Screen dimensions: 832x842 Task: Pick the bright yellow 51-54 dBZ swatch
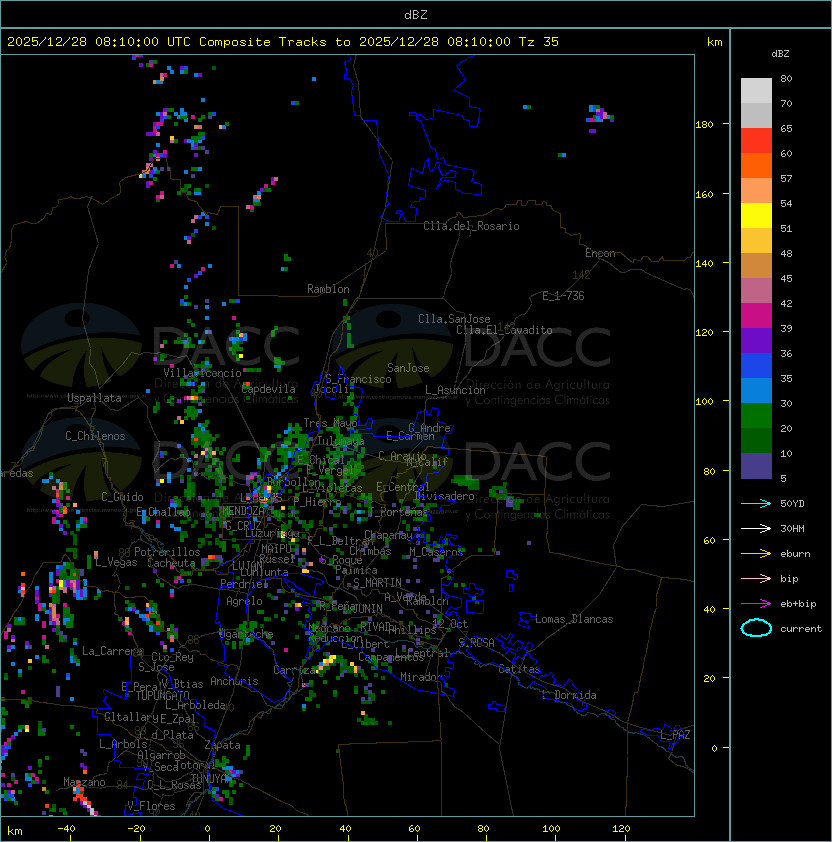[x=756, y=216]
